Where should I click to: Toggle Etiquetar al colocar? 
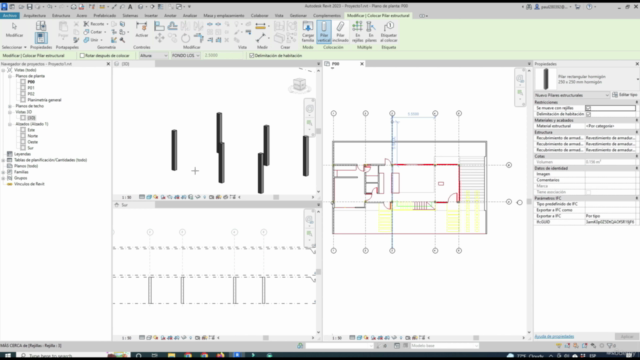coord(389,32)
